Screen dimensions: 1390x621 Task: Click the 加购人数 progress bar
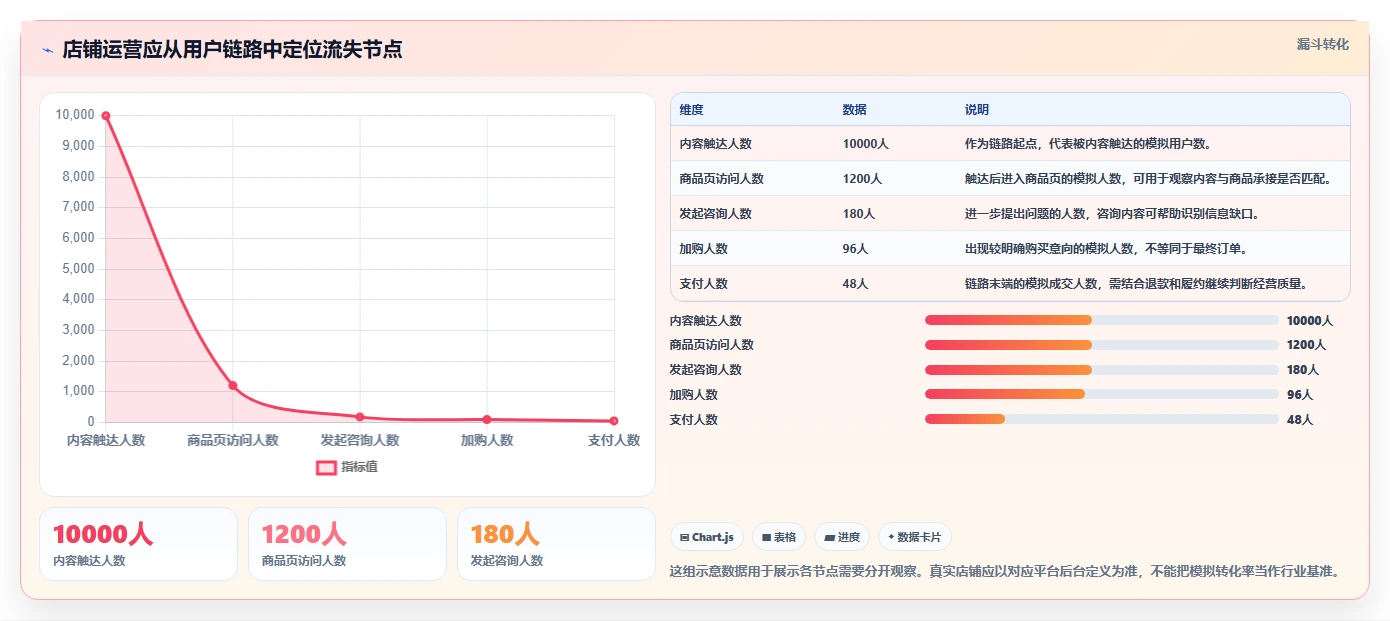(x=1102, y=394)
